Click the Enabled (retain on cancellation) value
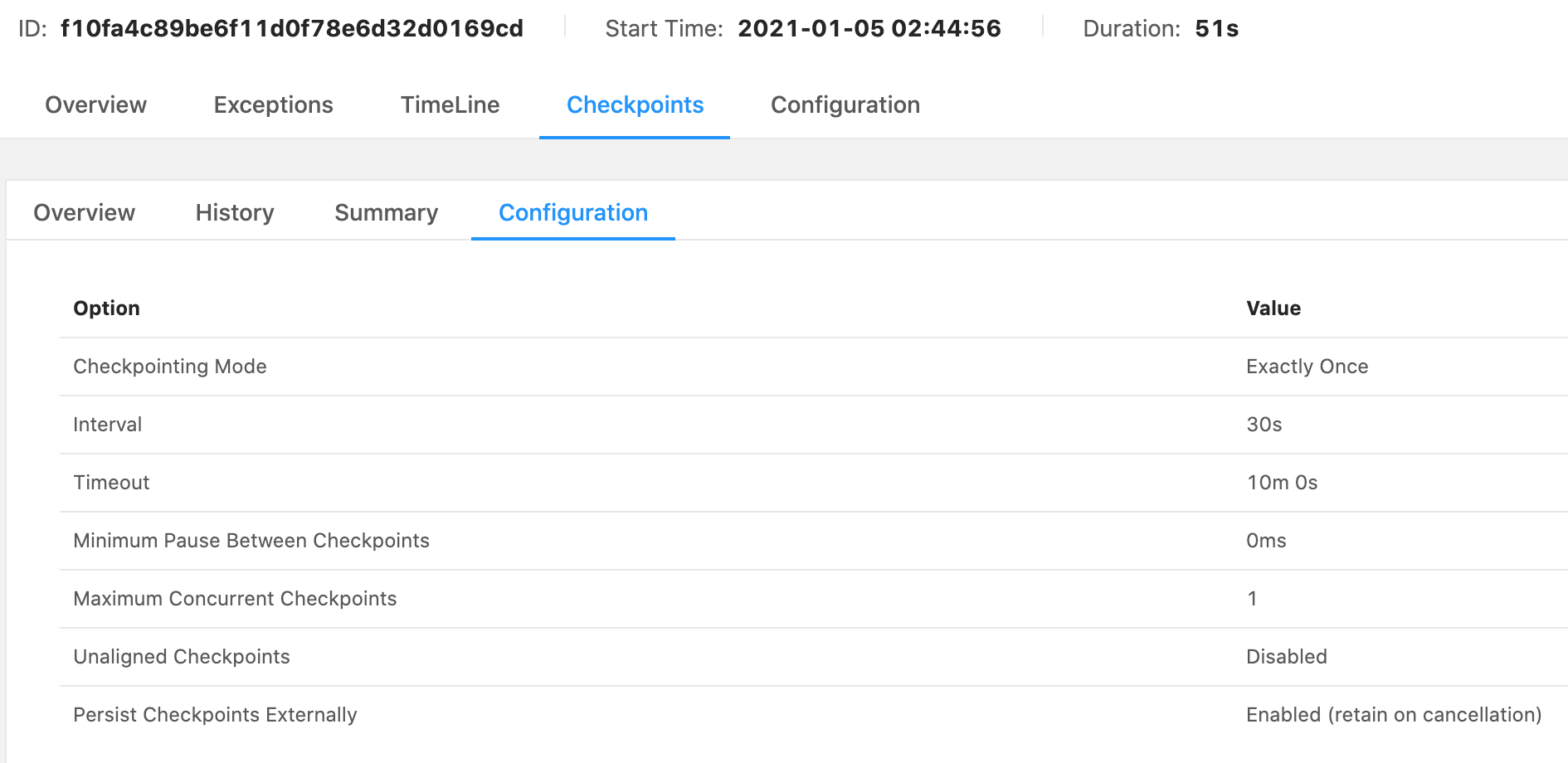Screen dimensions: 1568x763 (x=1393, y=715)
